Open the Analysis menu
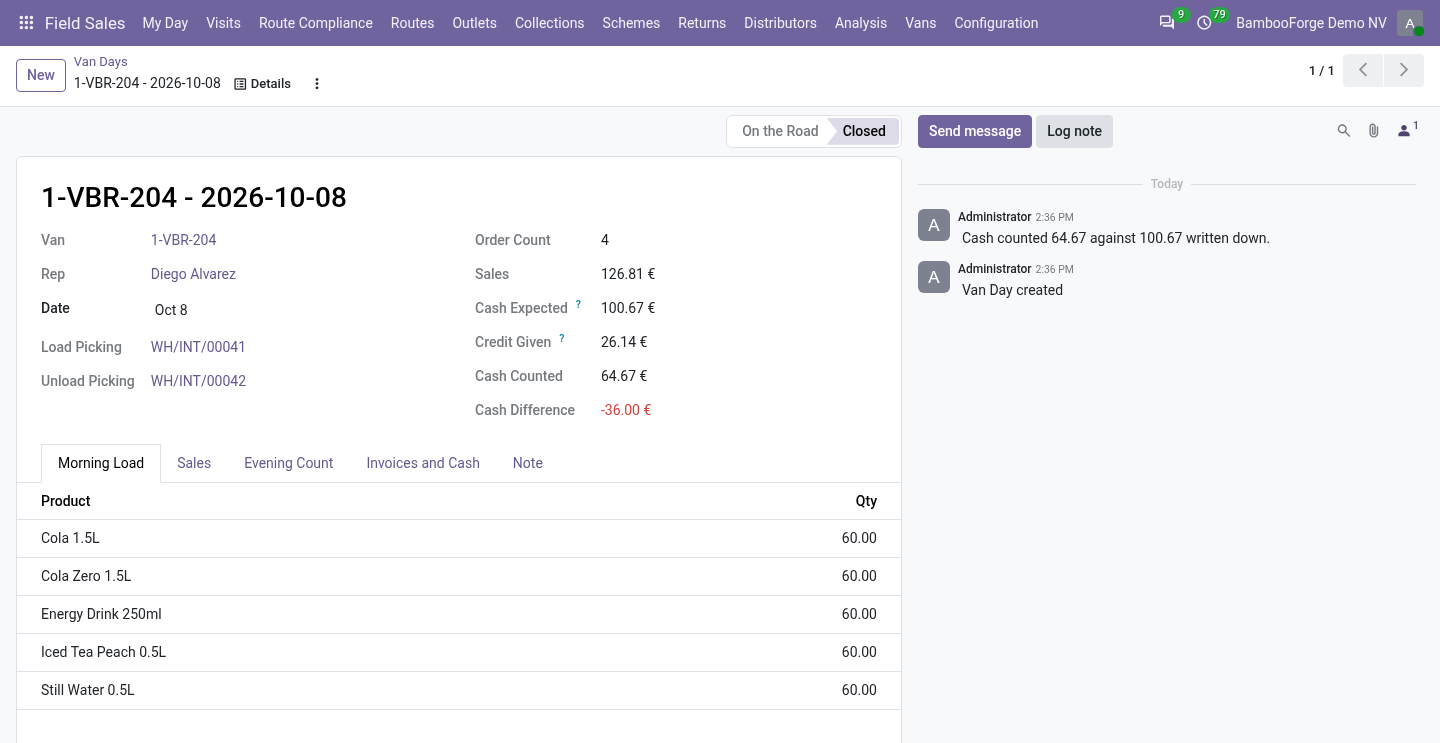1440x743 pixels. (x=861, y=23)
